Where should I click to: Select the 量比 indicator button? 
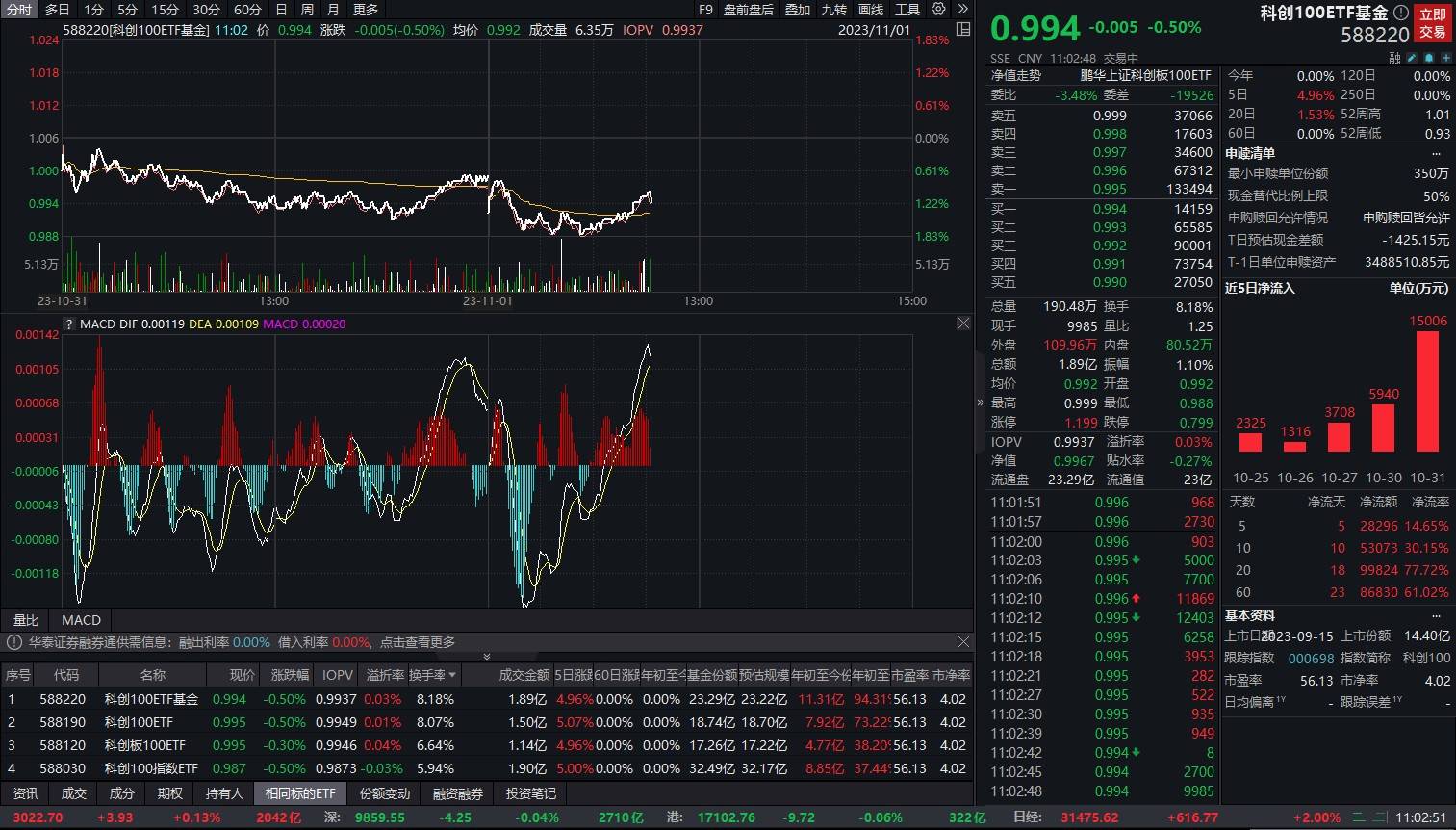26,620
